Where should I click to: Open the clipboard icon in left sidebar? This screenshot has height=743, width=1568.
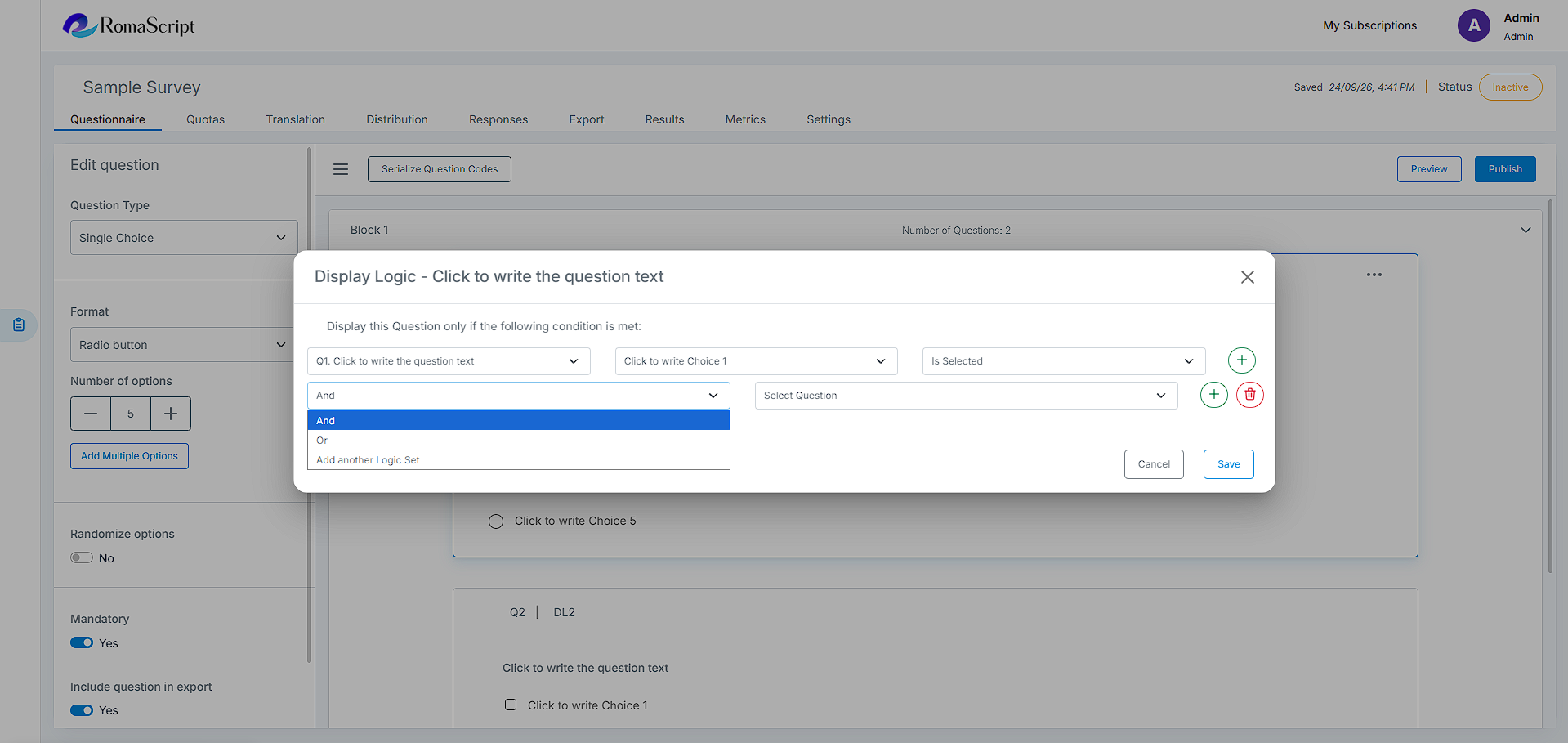click(x=19, y=325)
